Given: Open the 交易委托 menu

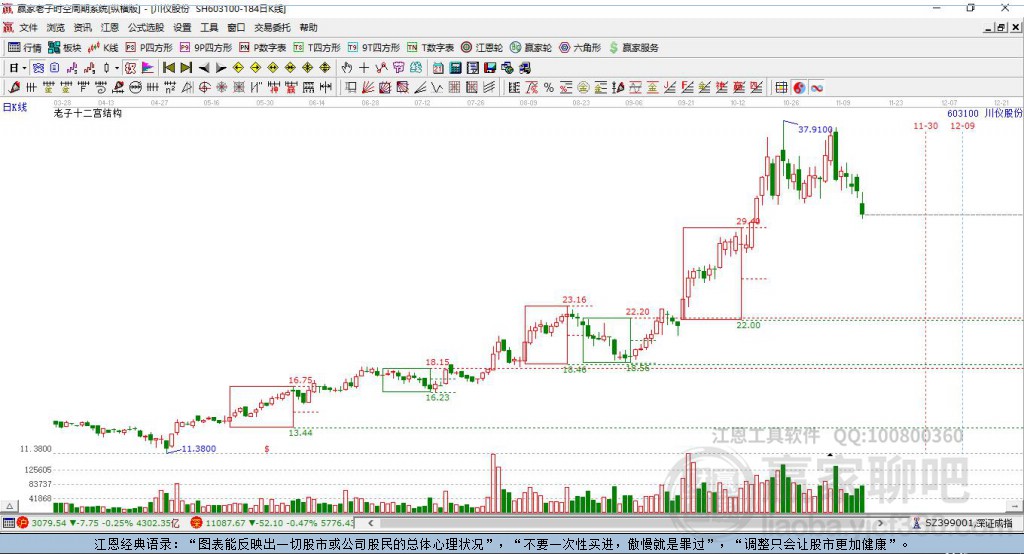Looking at the screenshot, I should 272,27.
